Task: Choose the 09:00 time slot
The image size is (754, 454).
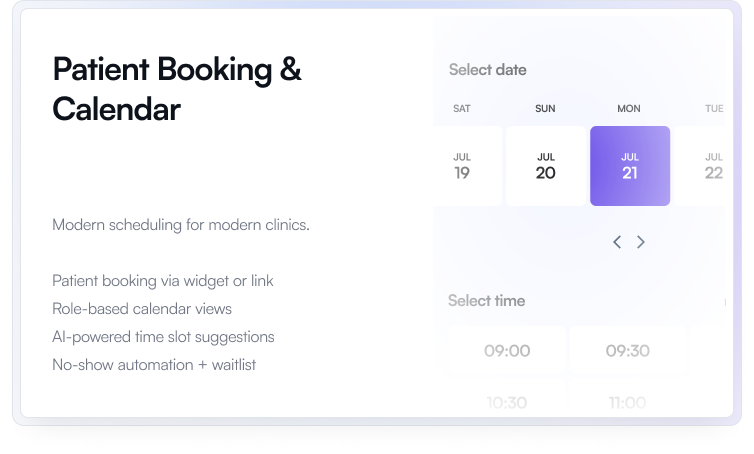Action: click(507, 351)
